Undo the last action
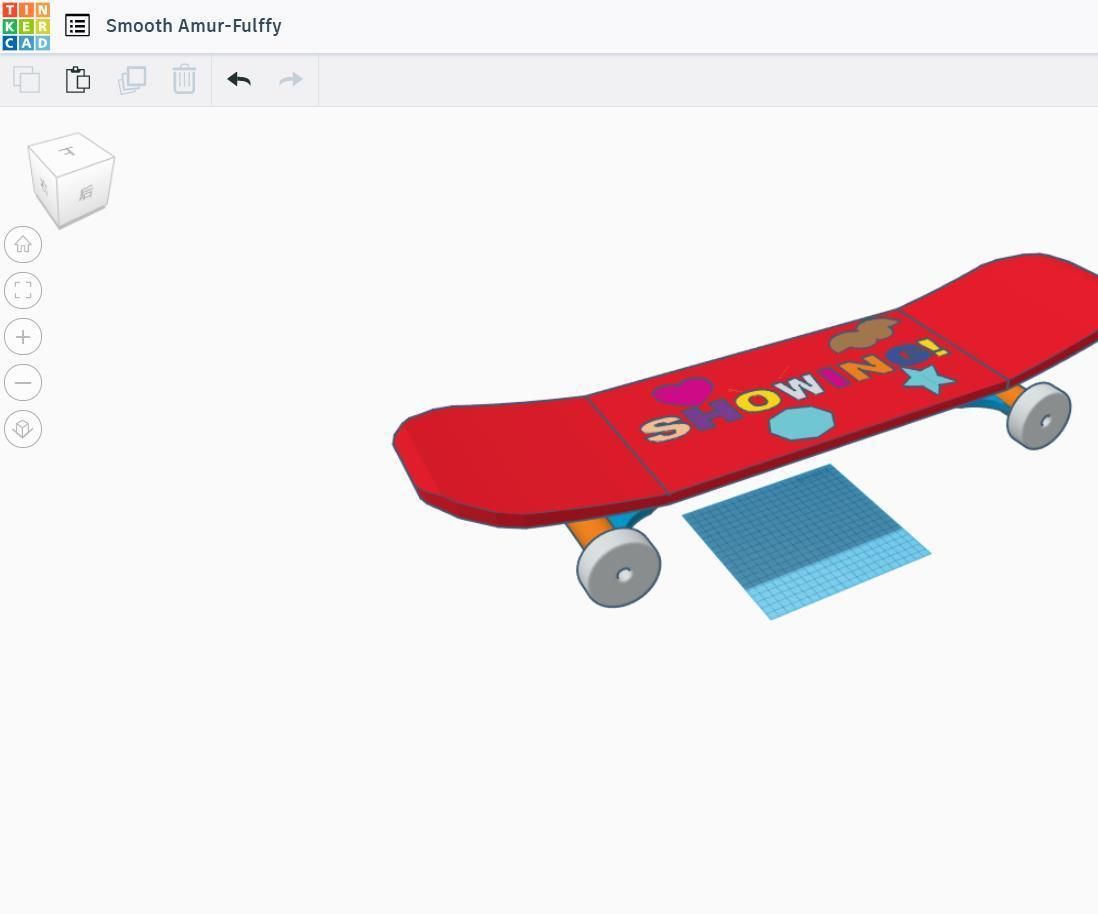 (239, 79)
